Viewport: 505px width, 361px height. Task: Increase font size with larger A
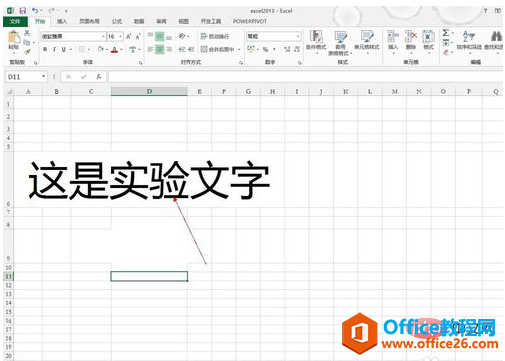[129, 36]
